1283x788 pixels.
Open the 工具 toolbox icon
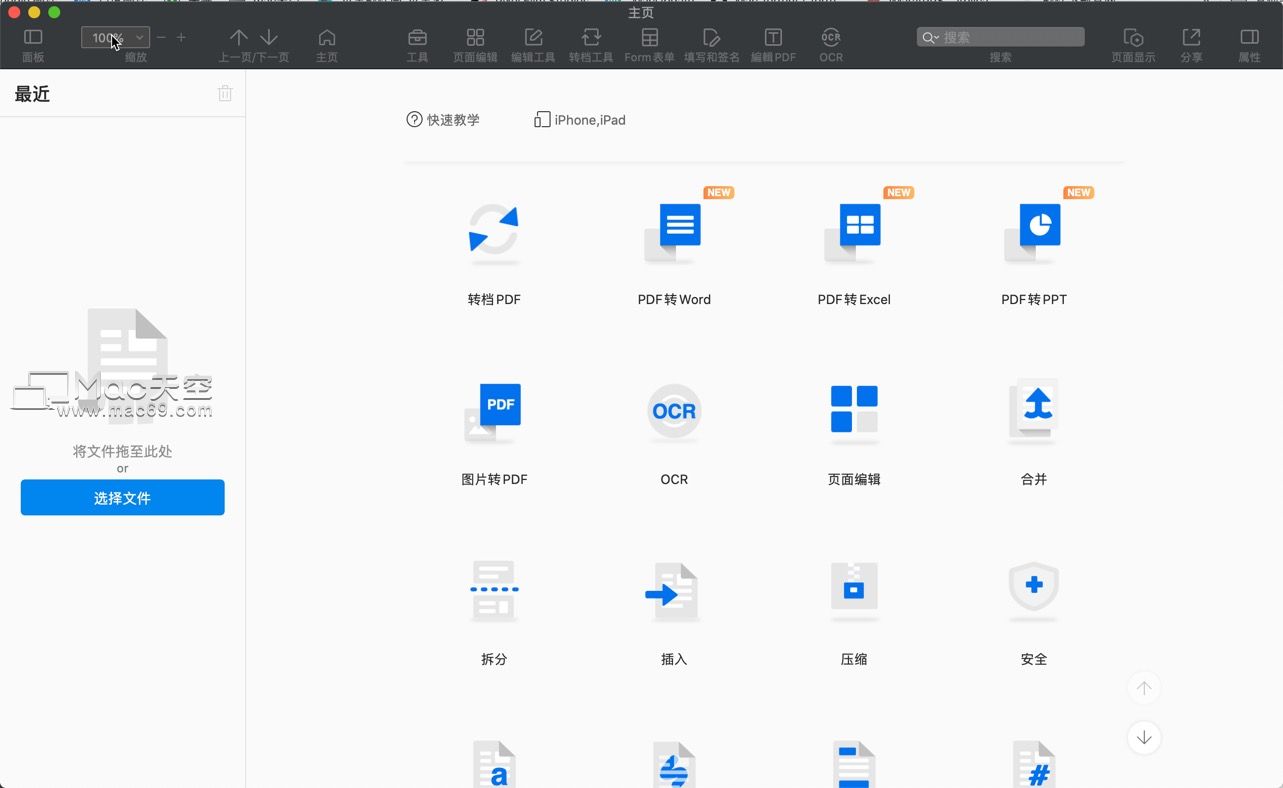(x=418, y=37)
